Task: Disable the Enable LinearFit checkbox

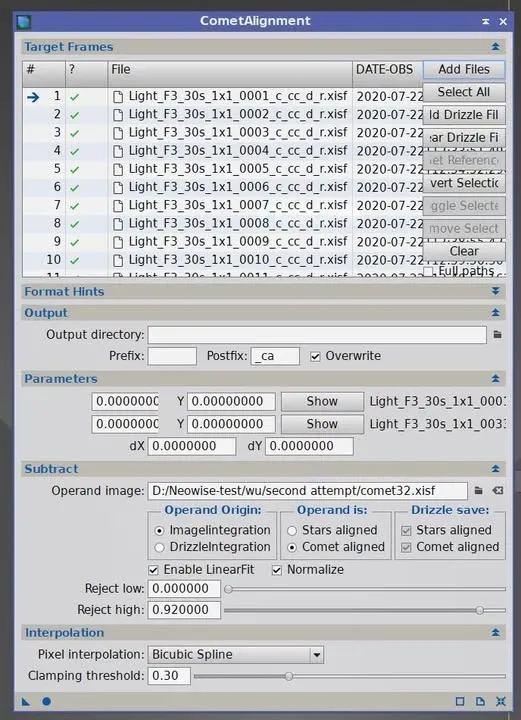Action: click(x=153, y=570)
